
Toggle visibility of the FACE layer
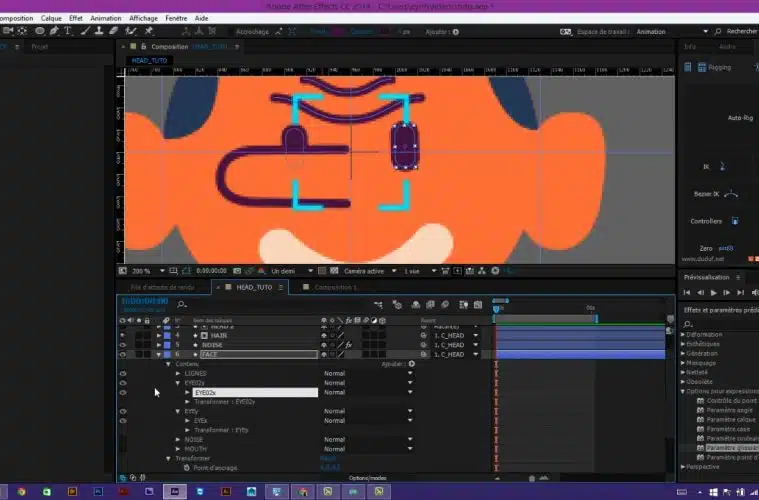[x=122, y=354]
